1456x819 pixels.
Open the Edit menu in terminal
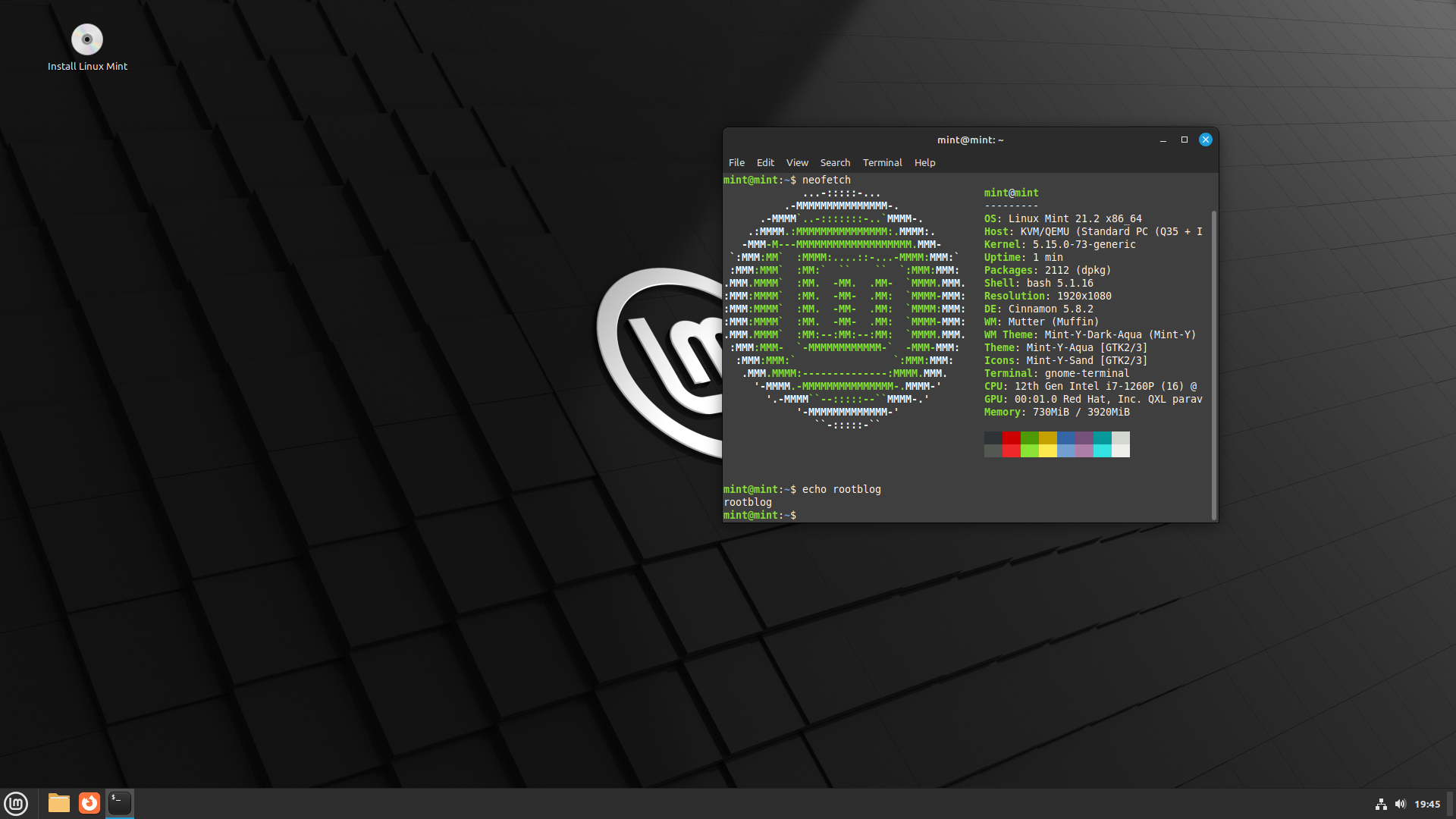(x=765, y=162)
